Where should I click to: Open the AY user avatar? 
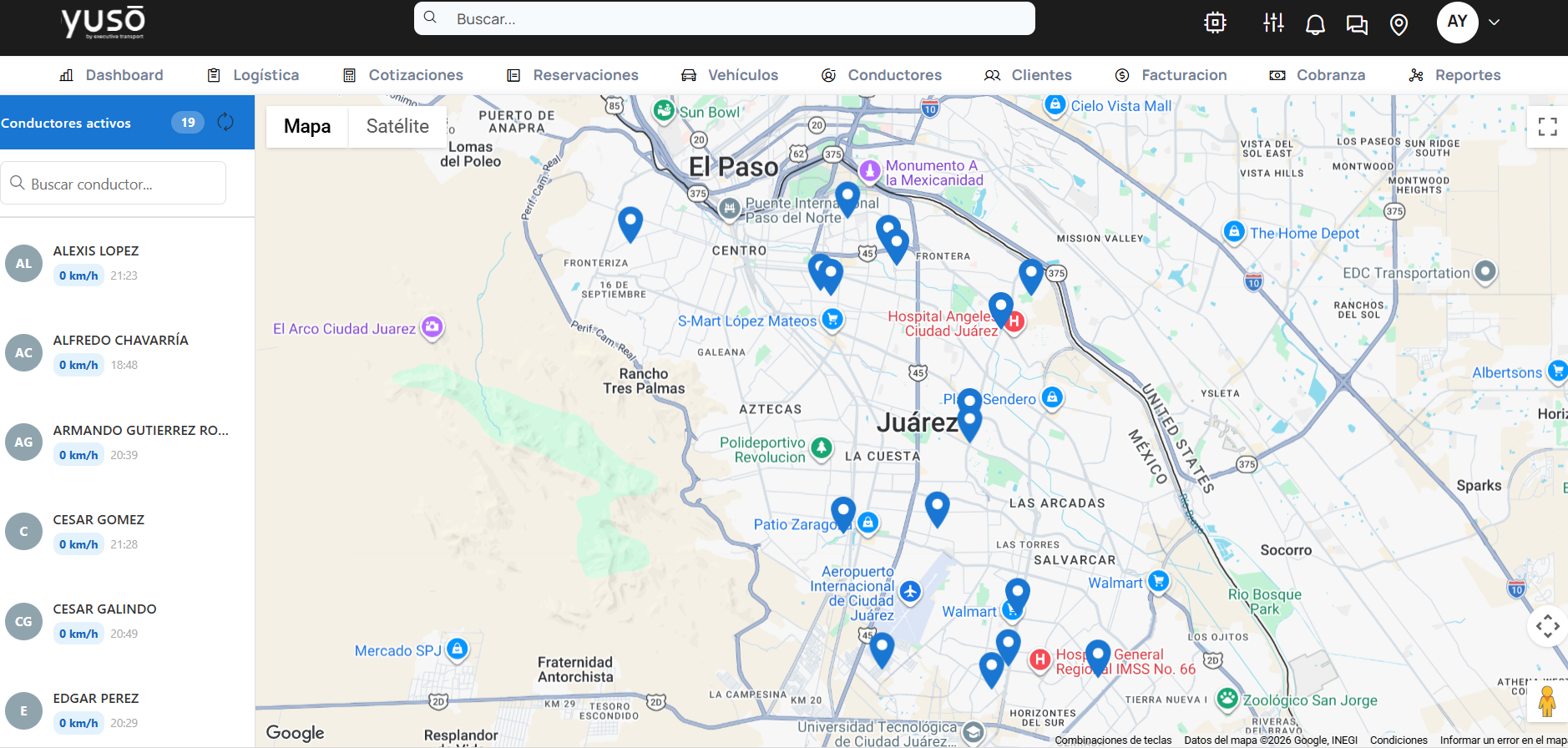tap(1457, 22)
